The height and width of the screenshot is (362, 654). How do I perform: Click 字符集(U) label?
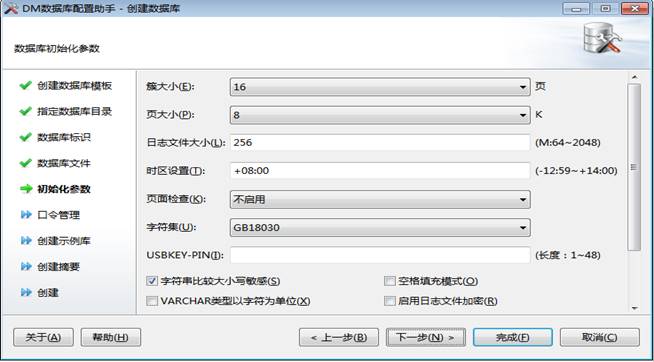click(x=171, y=228)
